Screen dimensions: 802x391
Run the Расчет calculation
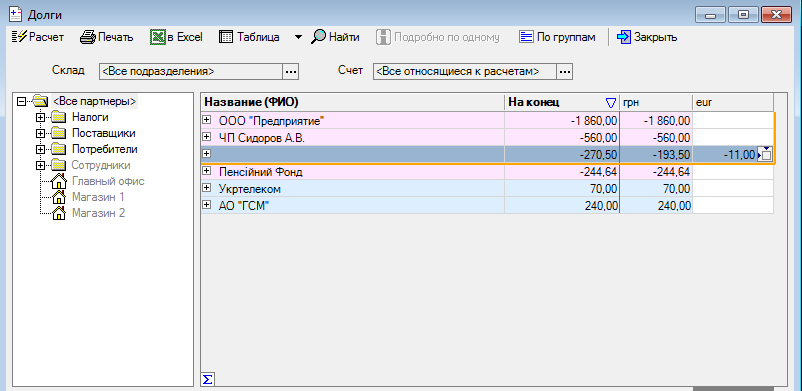[37, 37]
